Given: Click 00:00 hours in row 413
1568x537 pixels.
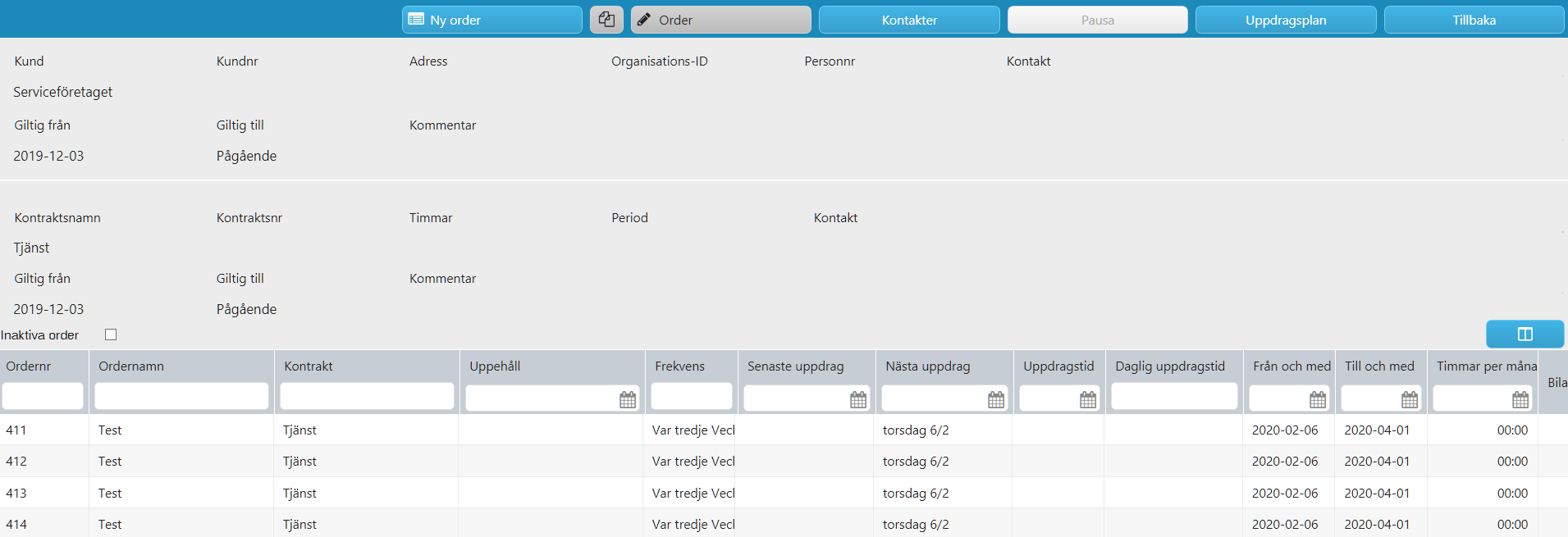Looking at the screenshot, I should pos(1512,494).
